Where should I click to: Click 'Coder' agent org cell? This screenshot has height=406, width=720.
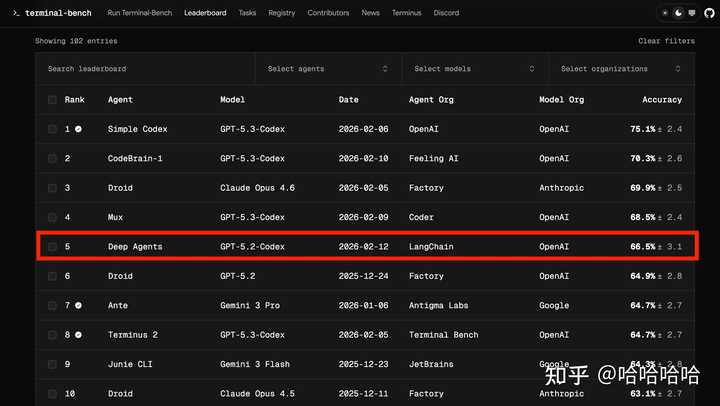click(421, 217)
